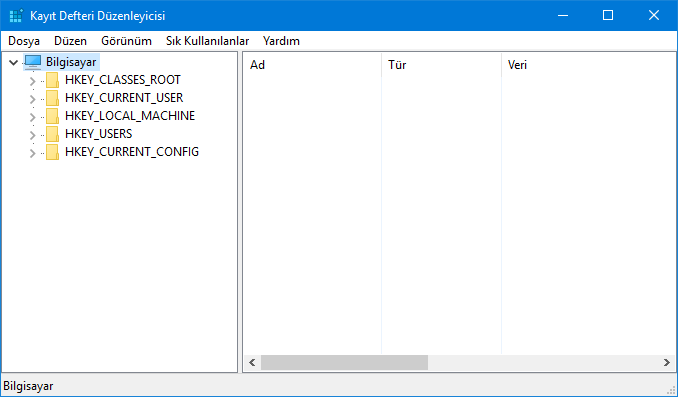Click the Registry Editor app icon in title bar

pos(16,16)
